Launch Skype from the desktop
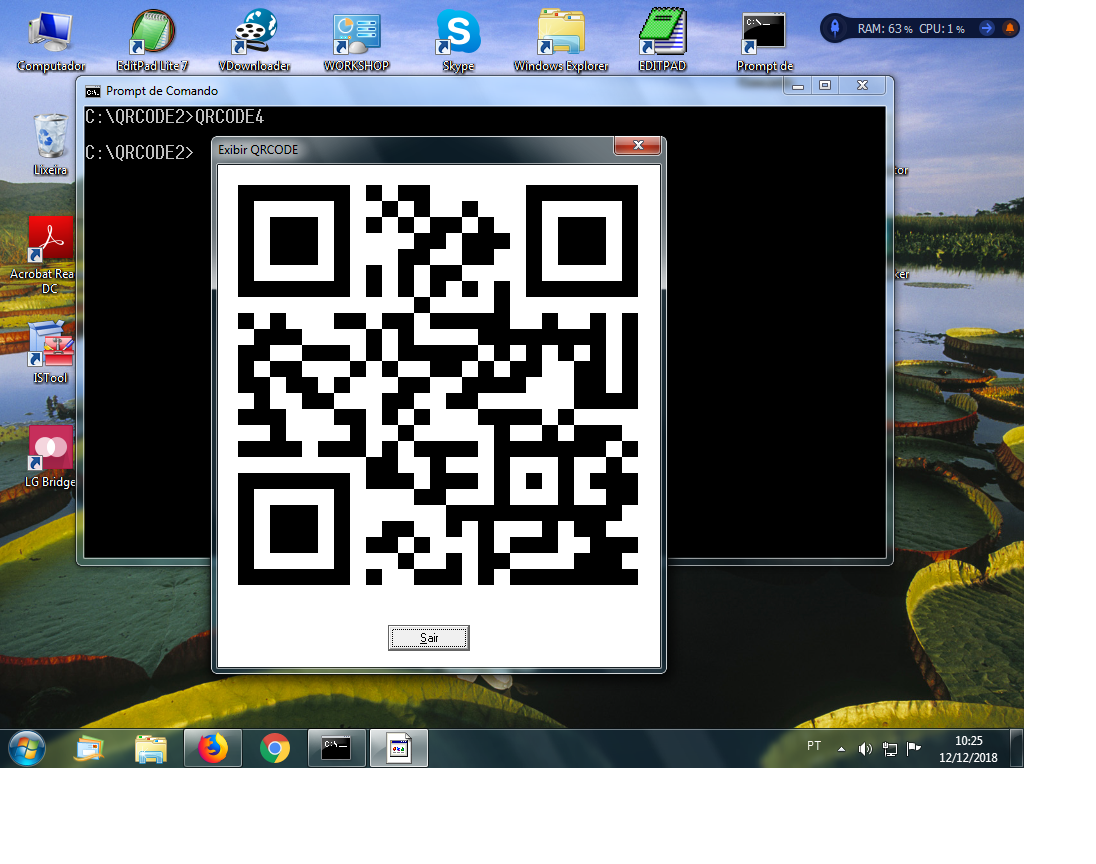Screen dimensions: 1096x864 (x=459, y=41)
